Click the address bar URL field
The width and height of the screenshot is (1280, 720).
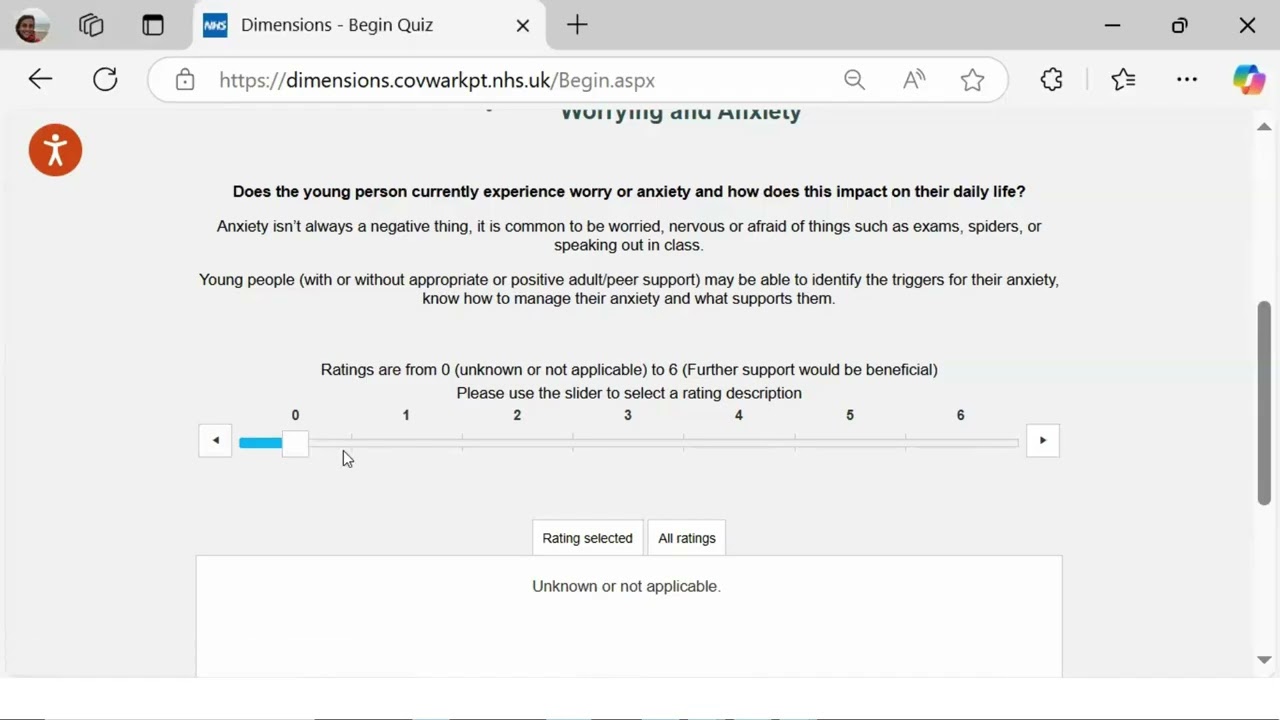click(500, 80)
